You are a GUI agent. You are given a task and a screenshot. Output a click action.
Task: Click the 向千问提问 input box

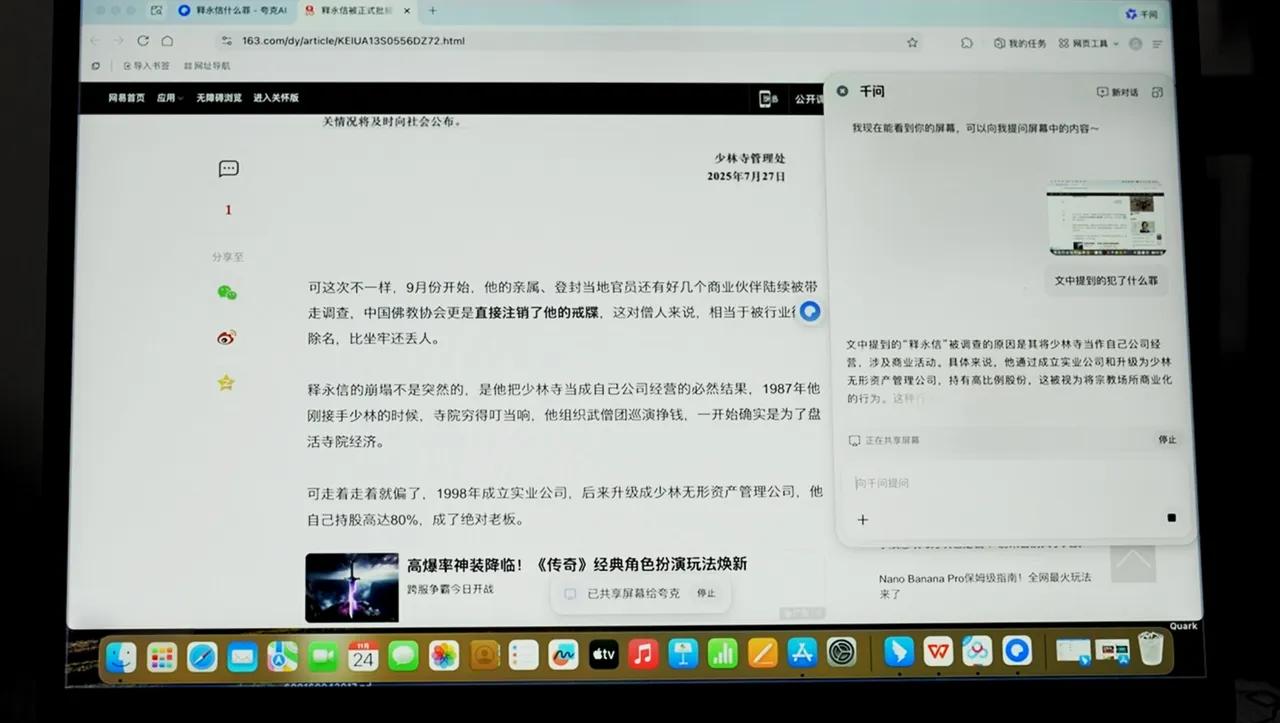click(x=1013, y=483)
